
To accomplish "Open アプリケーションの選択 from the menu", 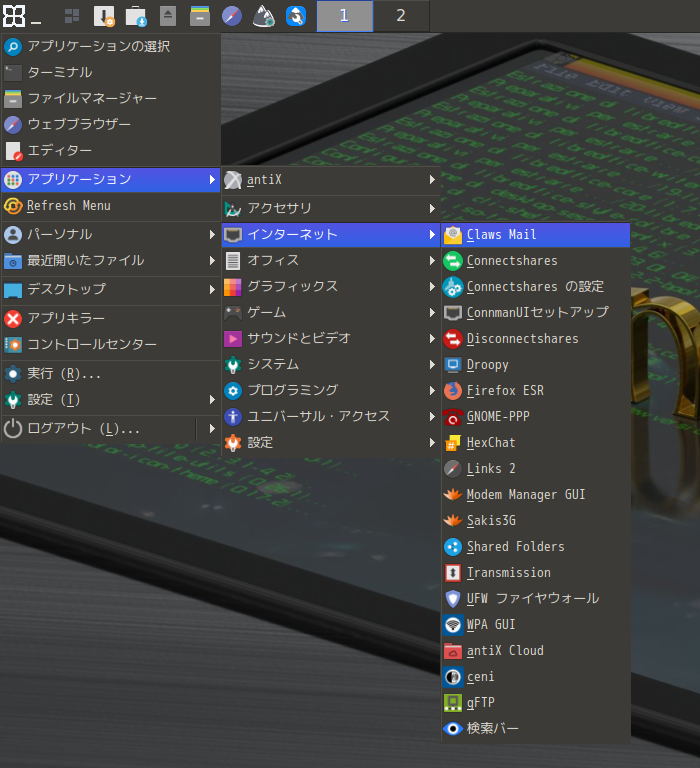I will (111, 47).
